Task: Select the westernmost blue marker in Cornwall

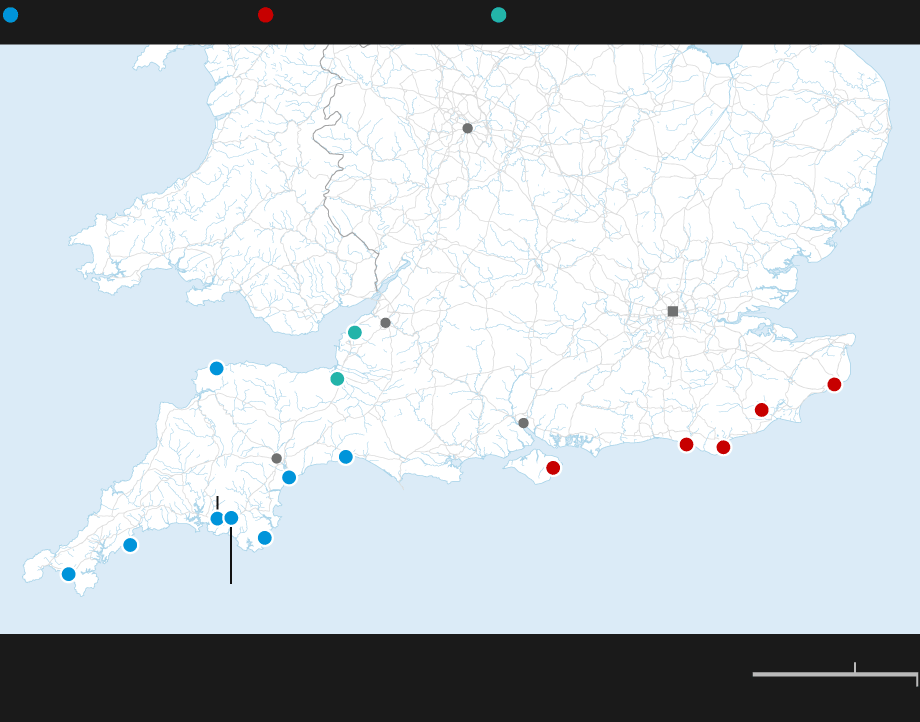Action: pyautogui.click(x=68, y=574)
